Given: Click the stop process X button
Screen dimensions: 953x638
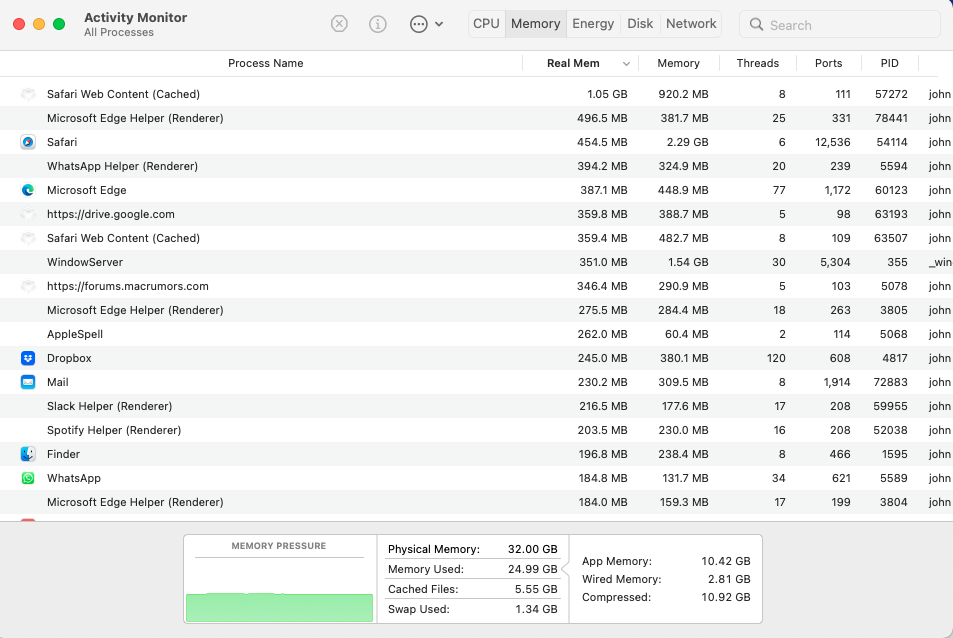Looking at the screenshot, I should click(x=339, y=24).
